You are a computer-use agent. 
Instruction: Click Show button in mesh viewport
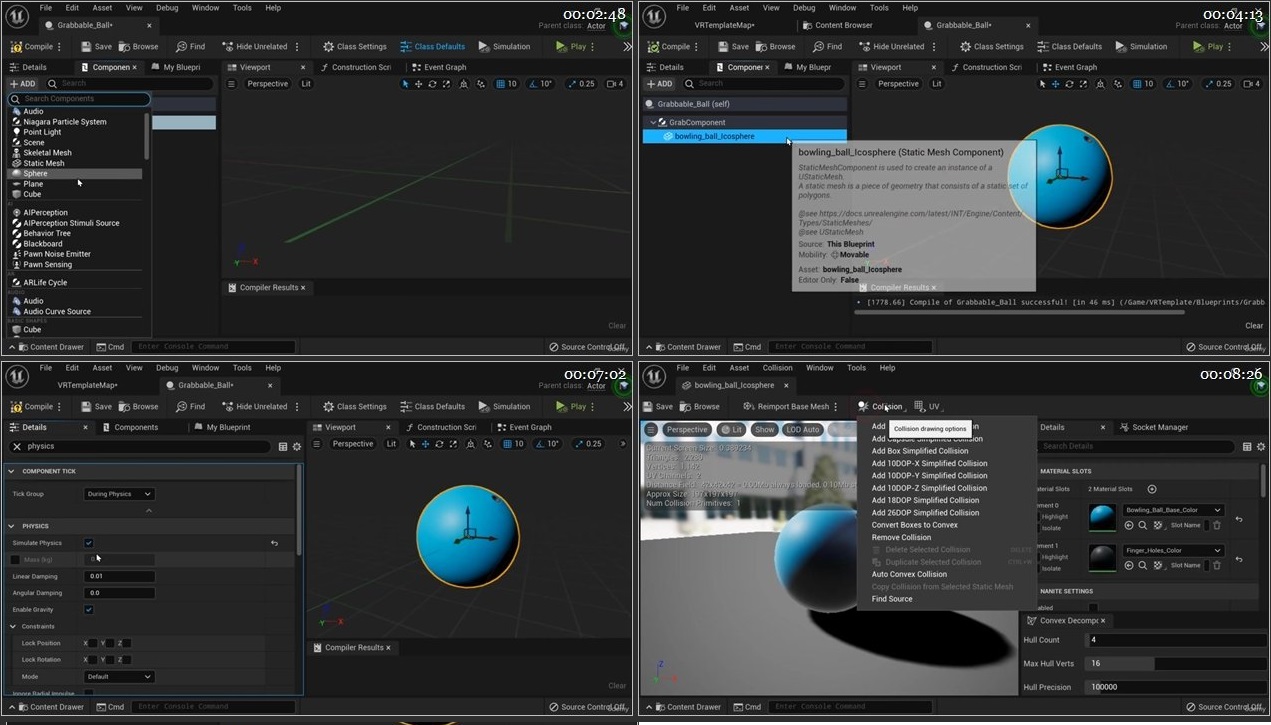point(764,429)
